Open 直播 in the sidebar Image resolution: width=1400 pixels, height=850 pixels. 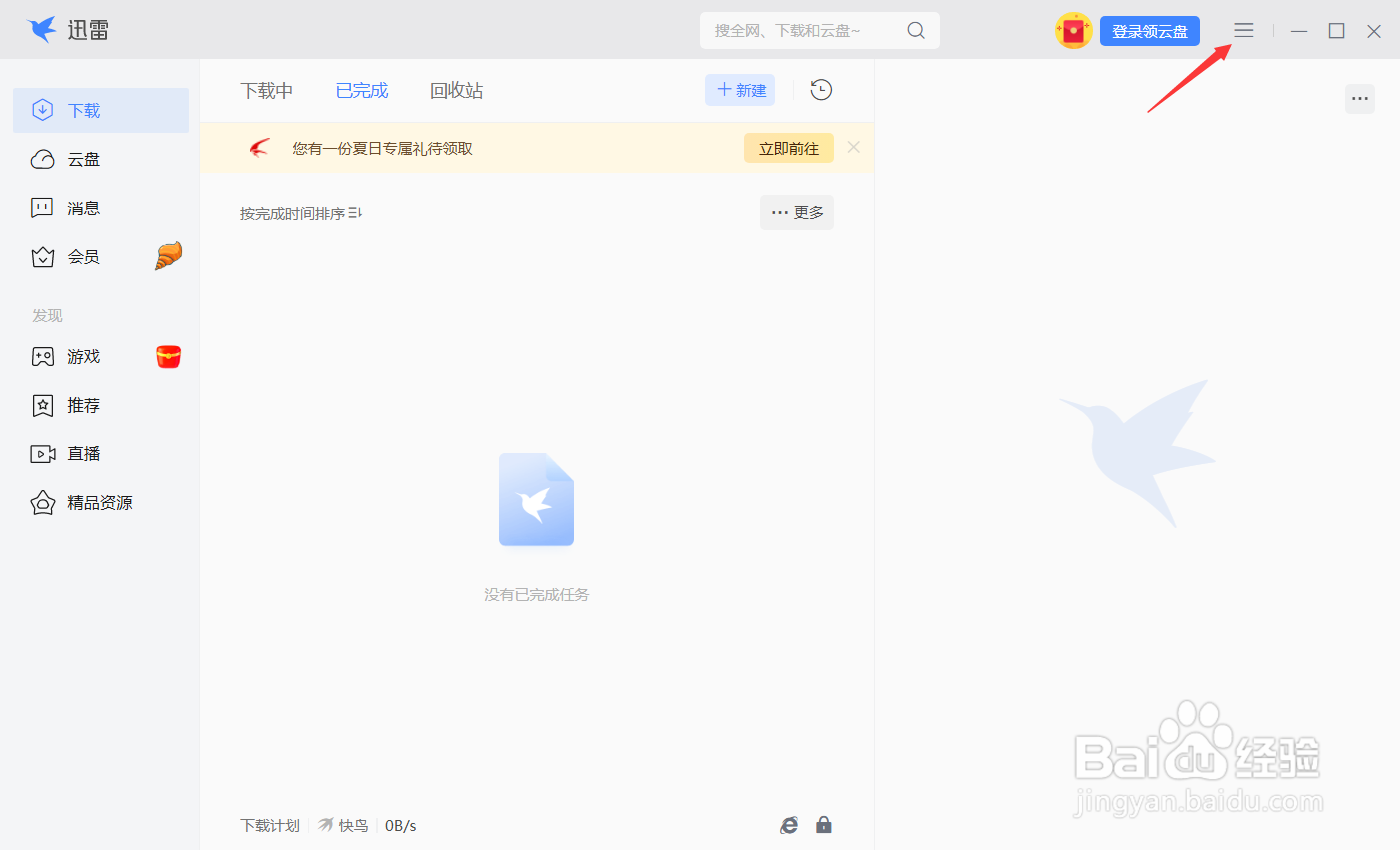pos(101,453)
